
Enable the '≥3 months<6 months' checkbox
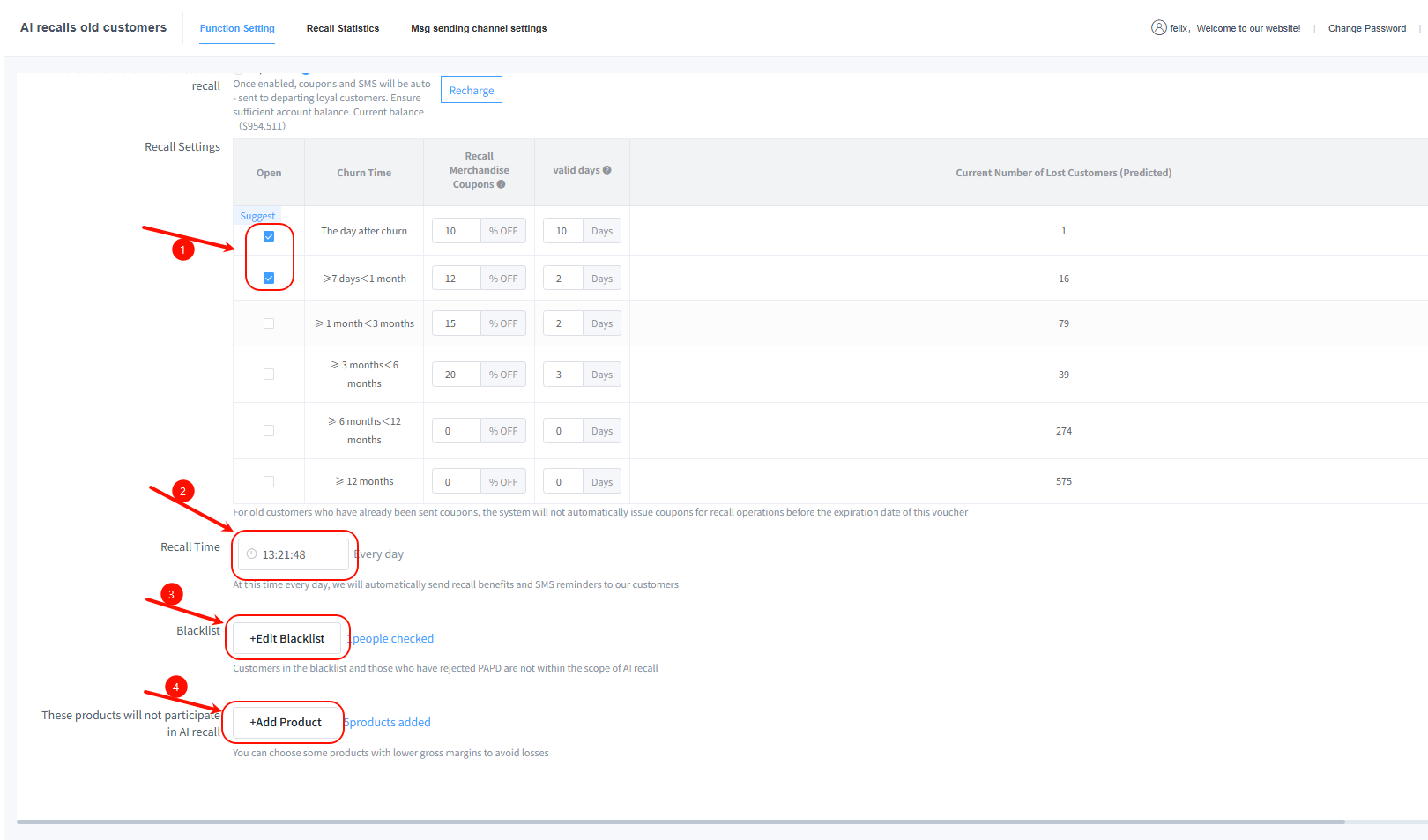[x=269, y=375]
